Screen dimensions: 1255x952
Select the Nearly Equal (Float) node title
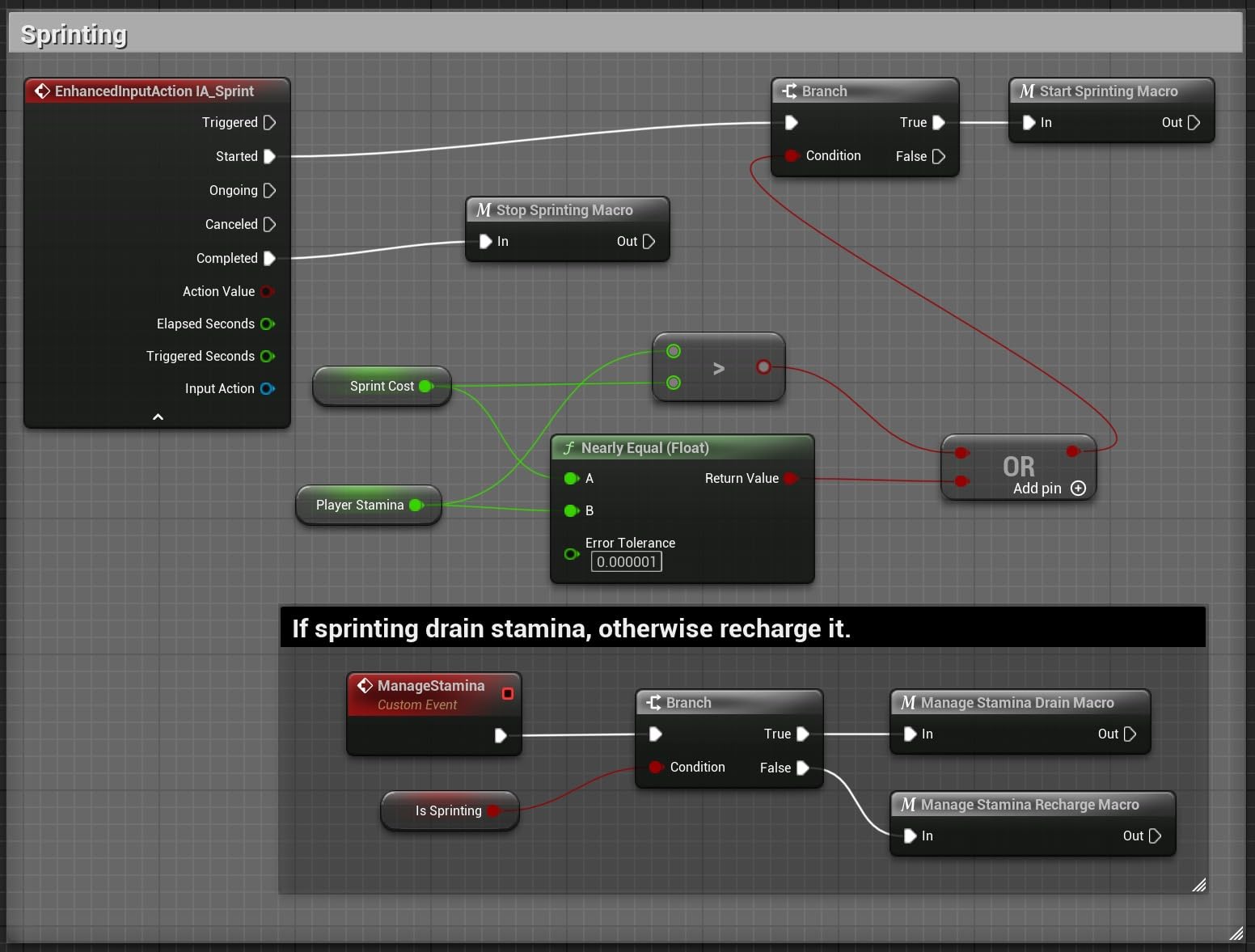click(x=644, y=447)
